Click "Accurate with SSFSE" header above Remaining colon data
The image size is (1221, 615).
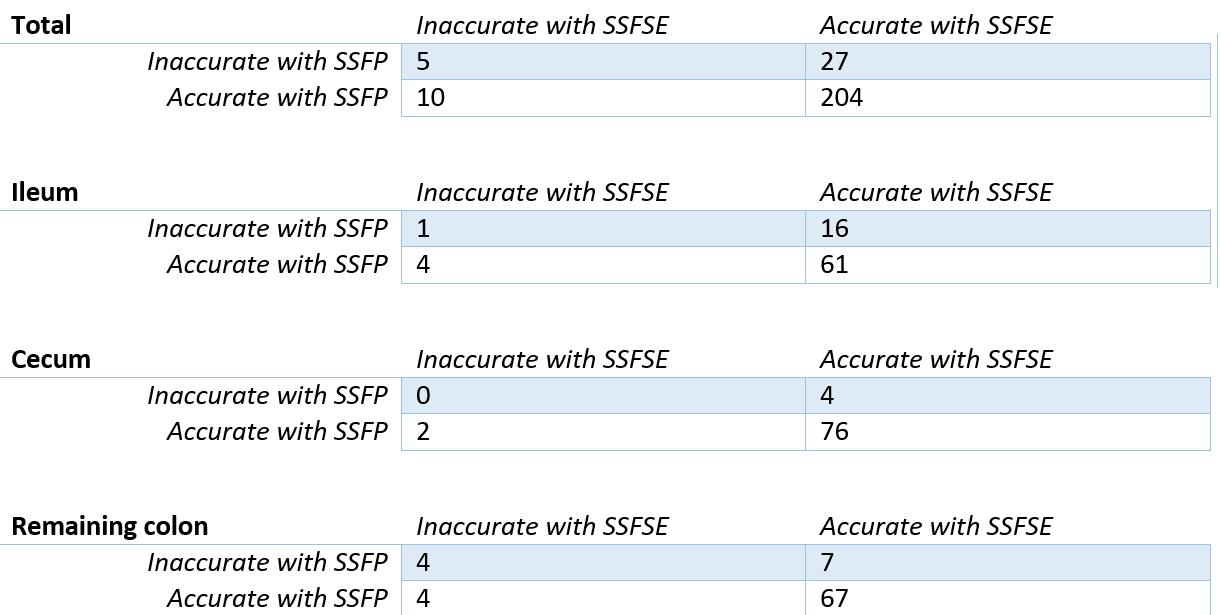click(x=936, y=527)
